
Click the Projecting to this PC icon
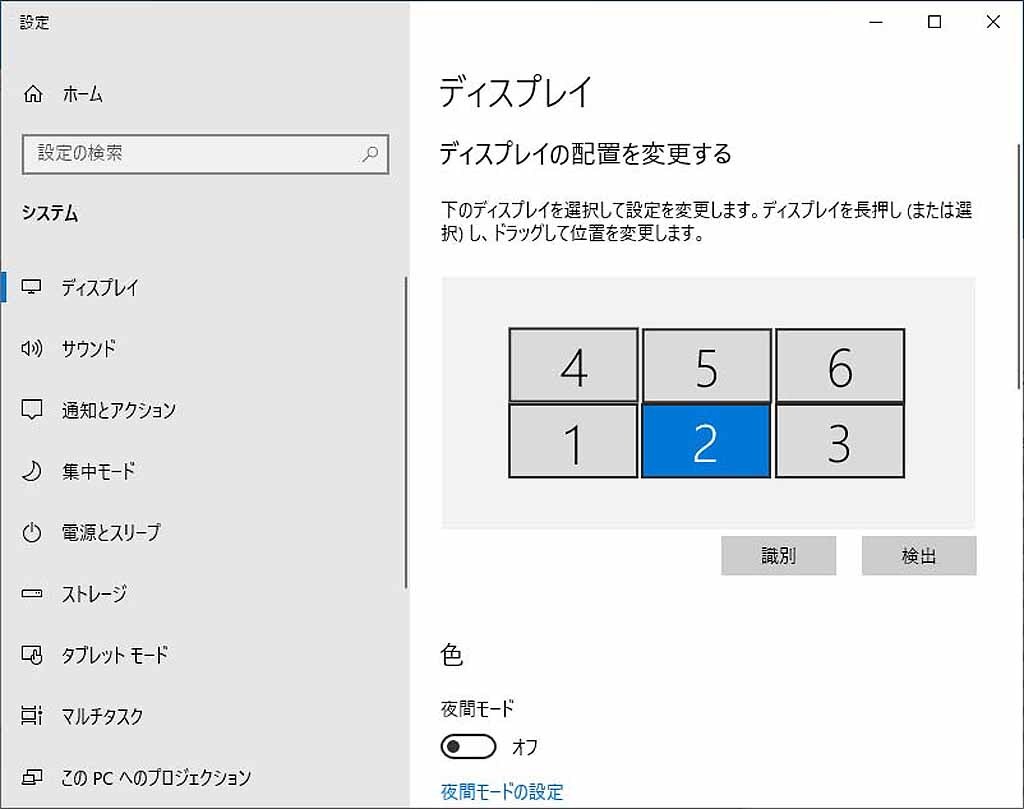pyautogui.click(x=31, y=777)
